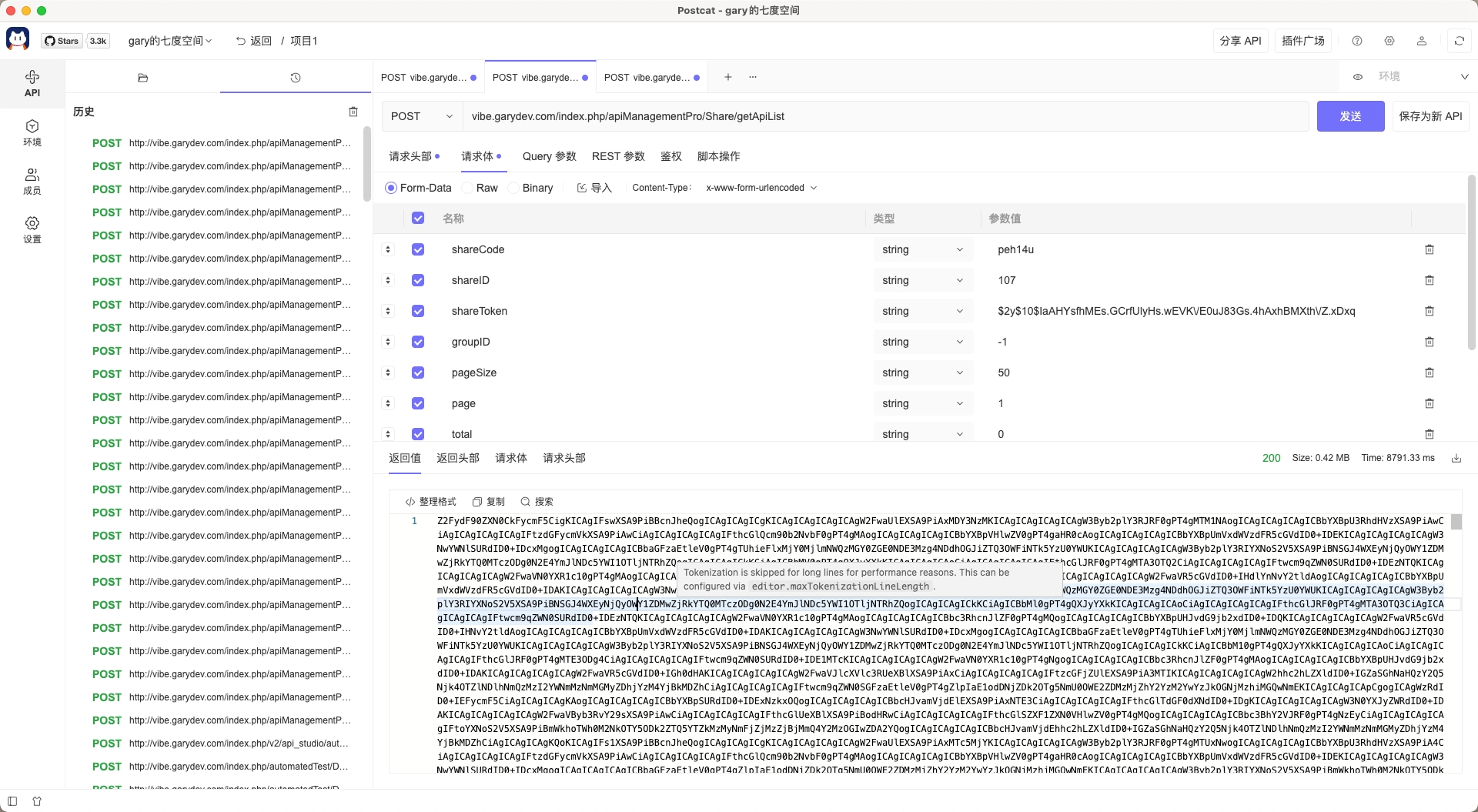Screen dimensions: 1478x812
Task: Open the 插件广场 plugin marketplace
Action: 1303,41
